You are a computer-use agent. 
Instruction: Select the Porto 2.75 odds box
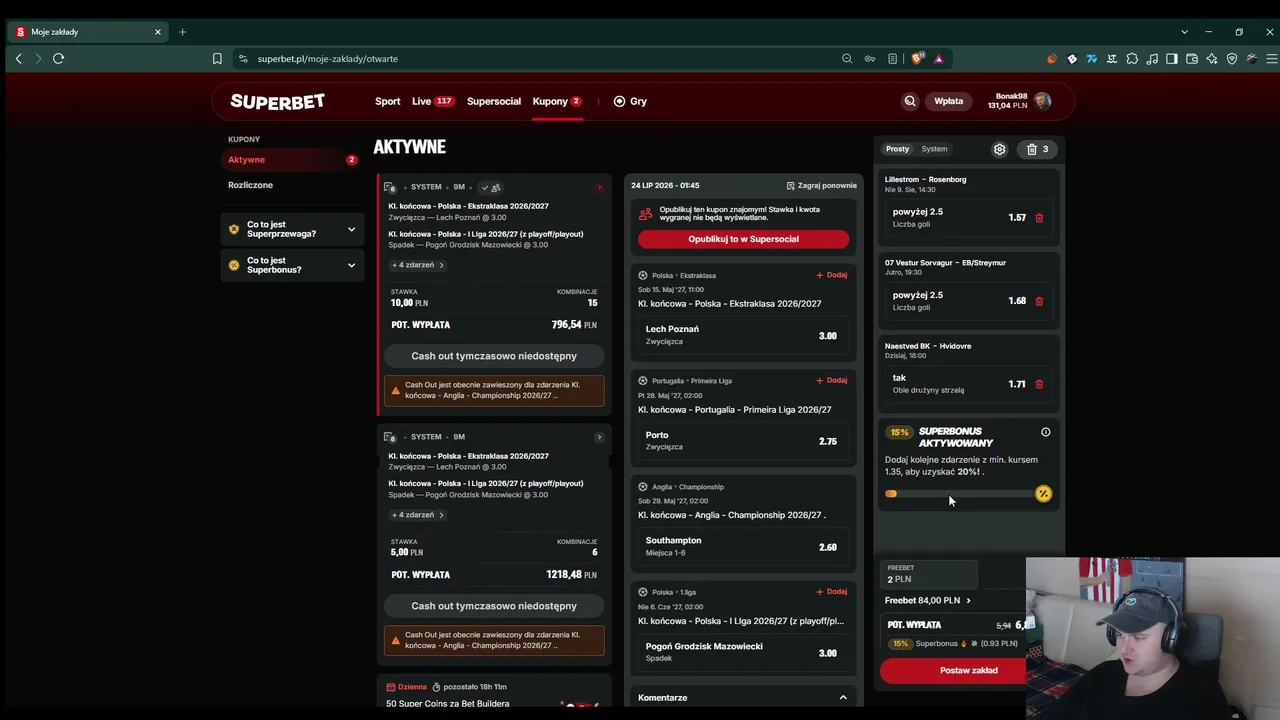pyautogui.click(x=742, y=441)
